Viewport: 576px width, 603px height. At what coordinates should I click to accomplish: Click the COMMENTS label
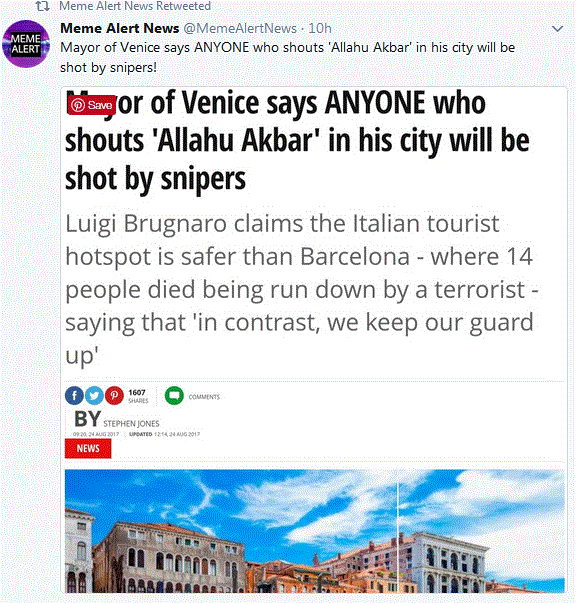[204, 397]
